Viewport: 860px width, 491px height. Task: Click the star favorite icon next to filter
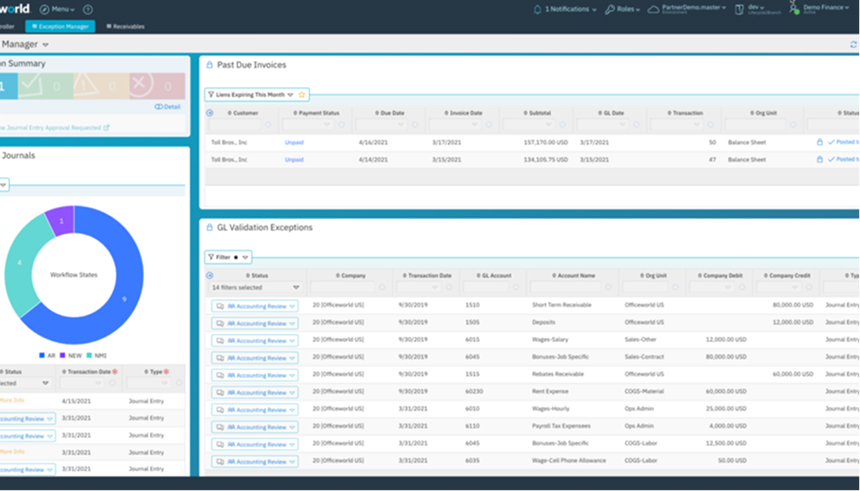coord(301,95)
